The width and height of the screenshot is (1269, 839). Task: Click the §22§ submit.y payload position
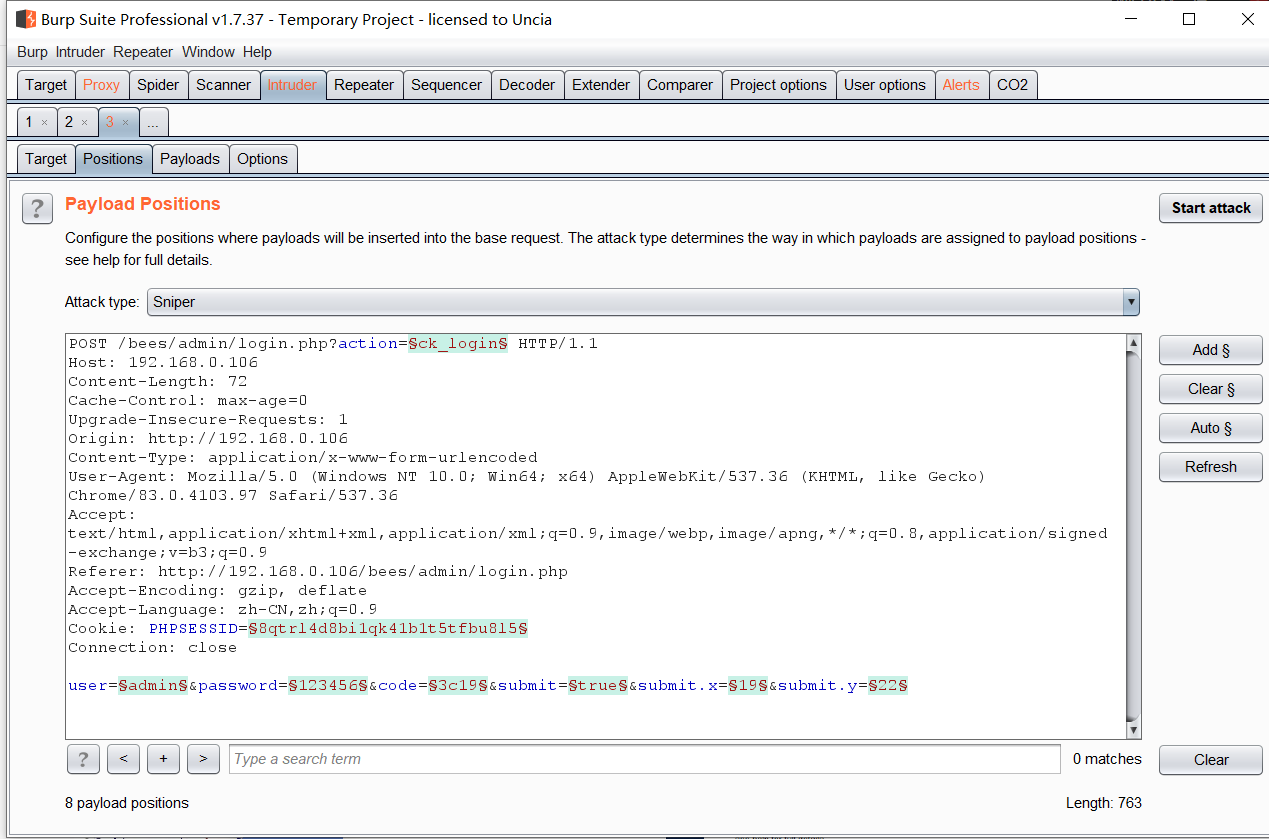click(x=888, y=685)
